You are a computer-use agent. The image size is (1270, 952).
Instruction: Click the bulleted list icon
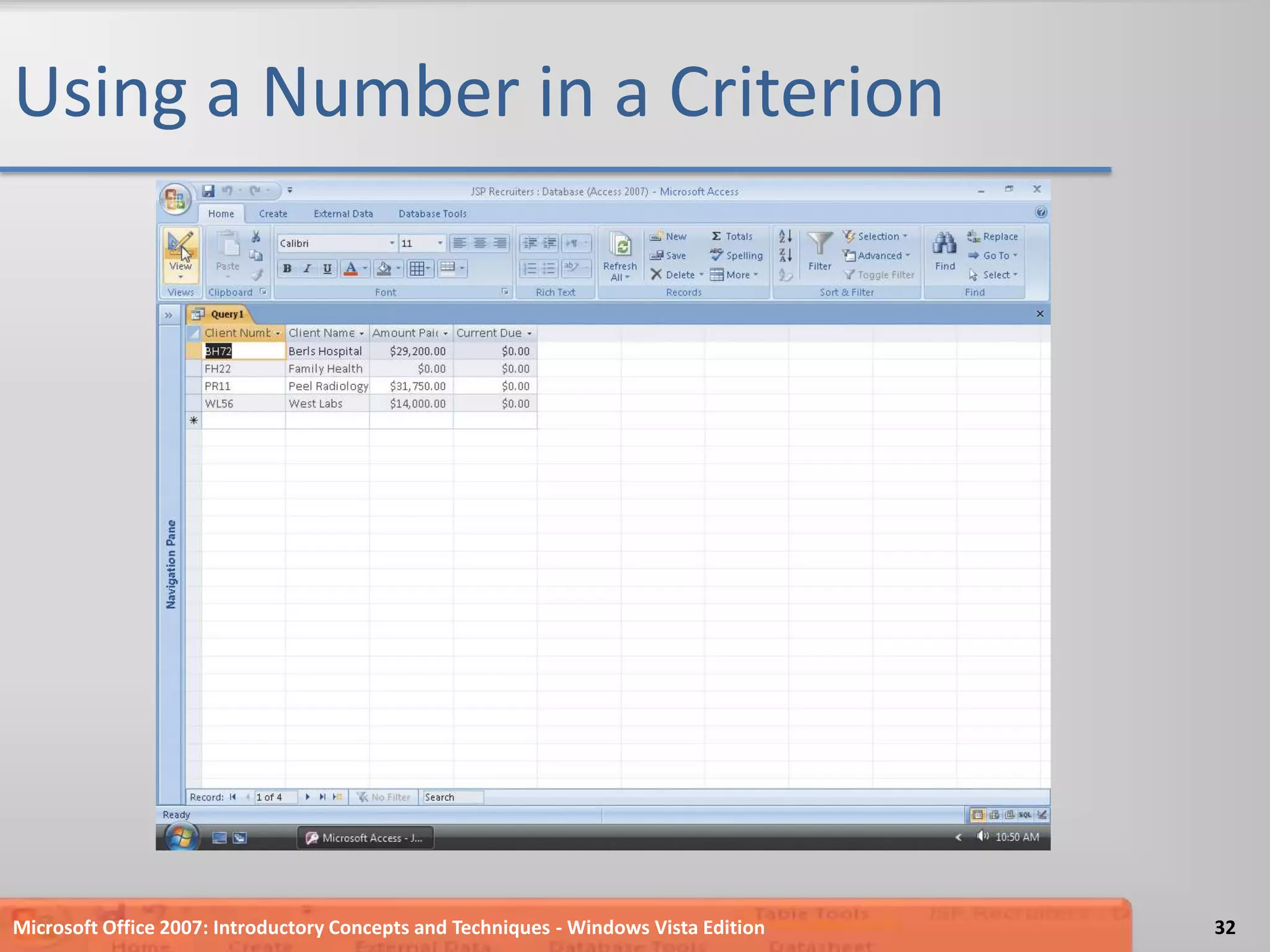549,268
